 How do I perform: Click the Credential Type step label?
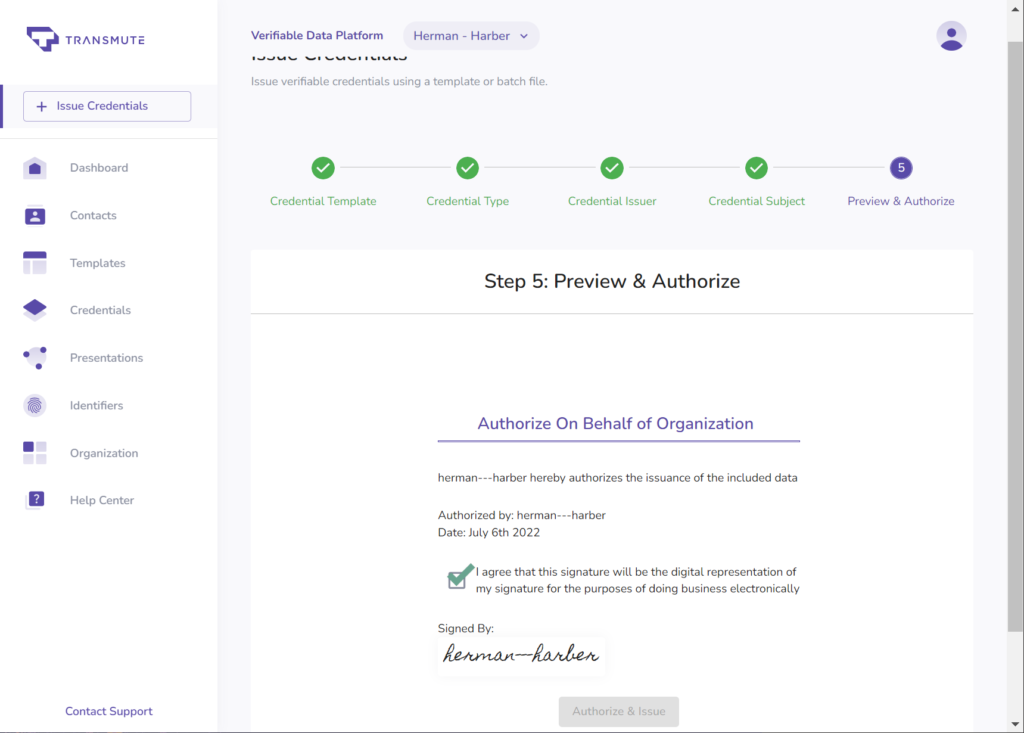pyautogui.click(x=468, y=201)
